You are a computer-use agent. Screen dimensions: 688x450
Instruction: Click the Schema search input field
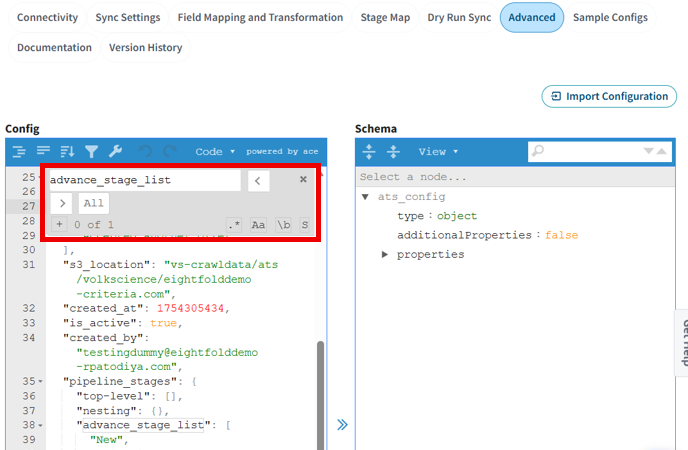590,151
